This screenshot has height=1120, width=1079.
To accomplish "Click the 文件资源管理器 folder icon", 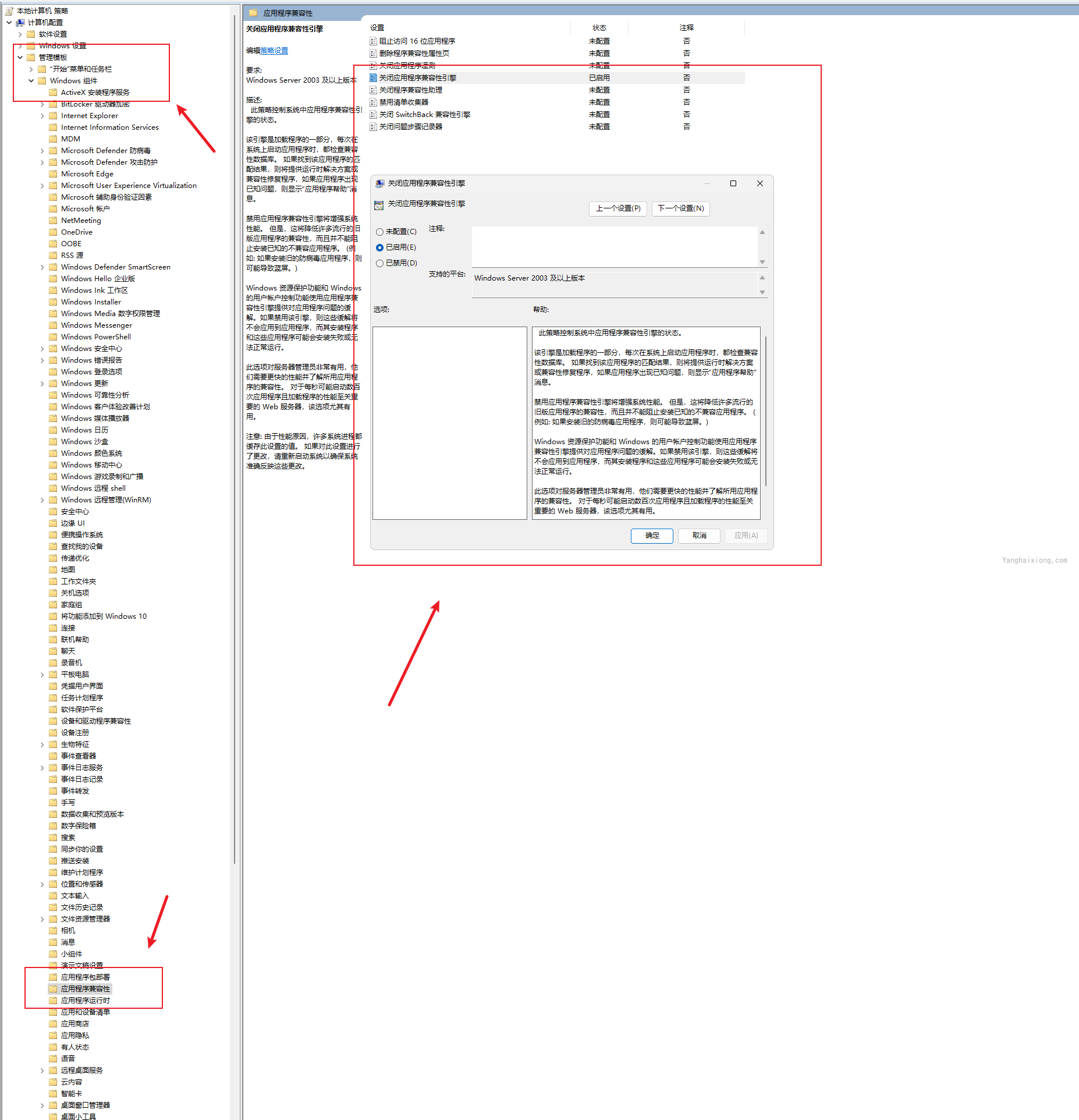I will [54, 919].
